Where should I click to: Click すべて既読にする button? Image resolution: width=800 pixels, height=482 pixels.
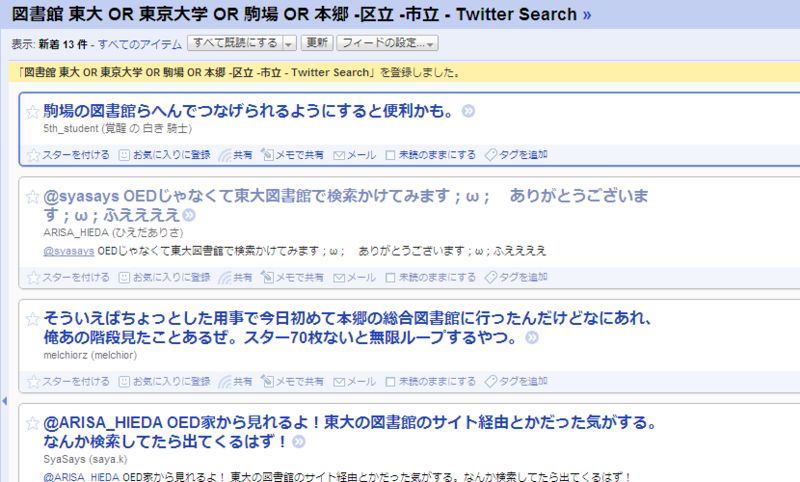point(235,43)
